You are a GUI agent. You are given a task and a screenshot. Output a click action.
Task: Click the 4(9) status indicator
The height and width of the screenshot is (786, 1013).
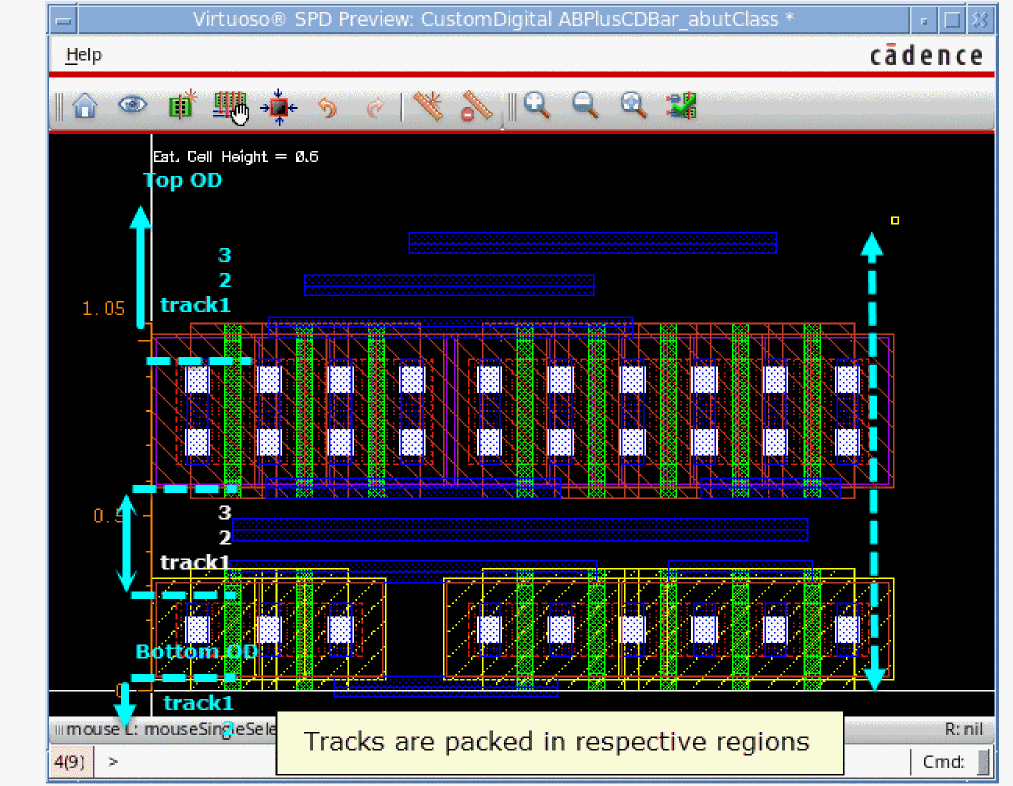click(70, 762)
